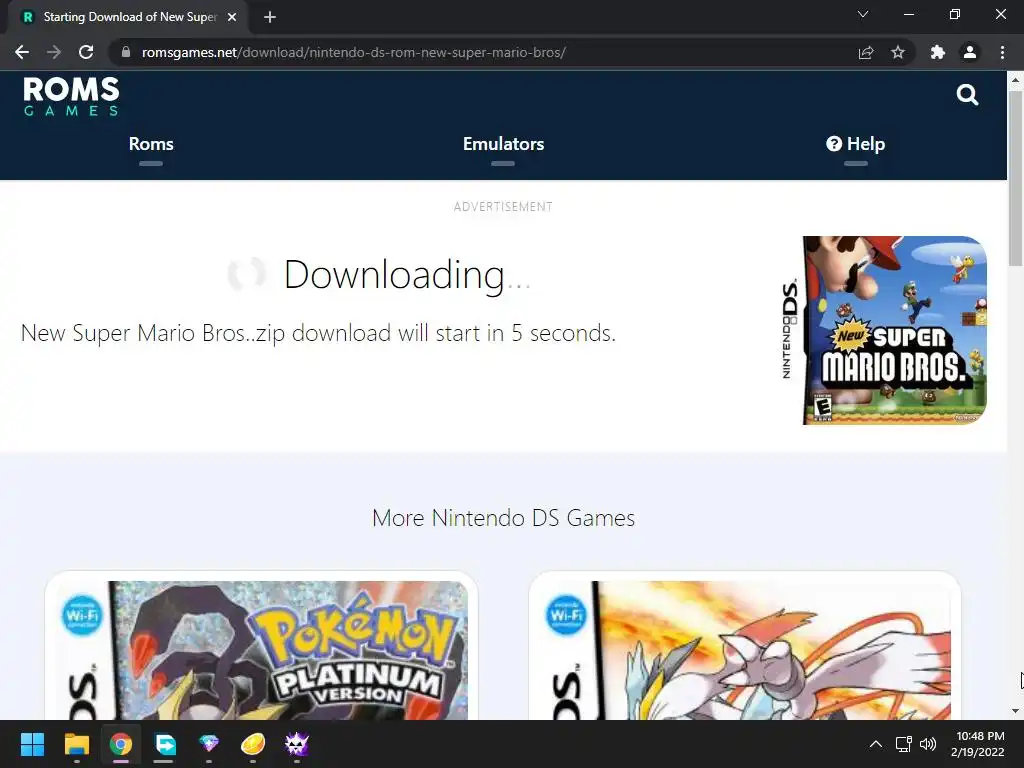1024x768 pixels.
Task: Open network settings from tray
Action: [904, 744]
